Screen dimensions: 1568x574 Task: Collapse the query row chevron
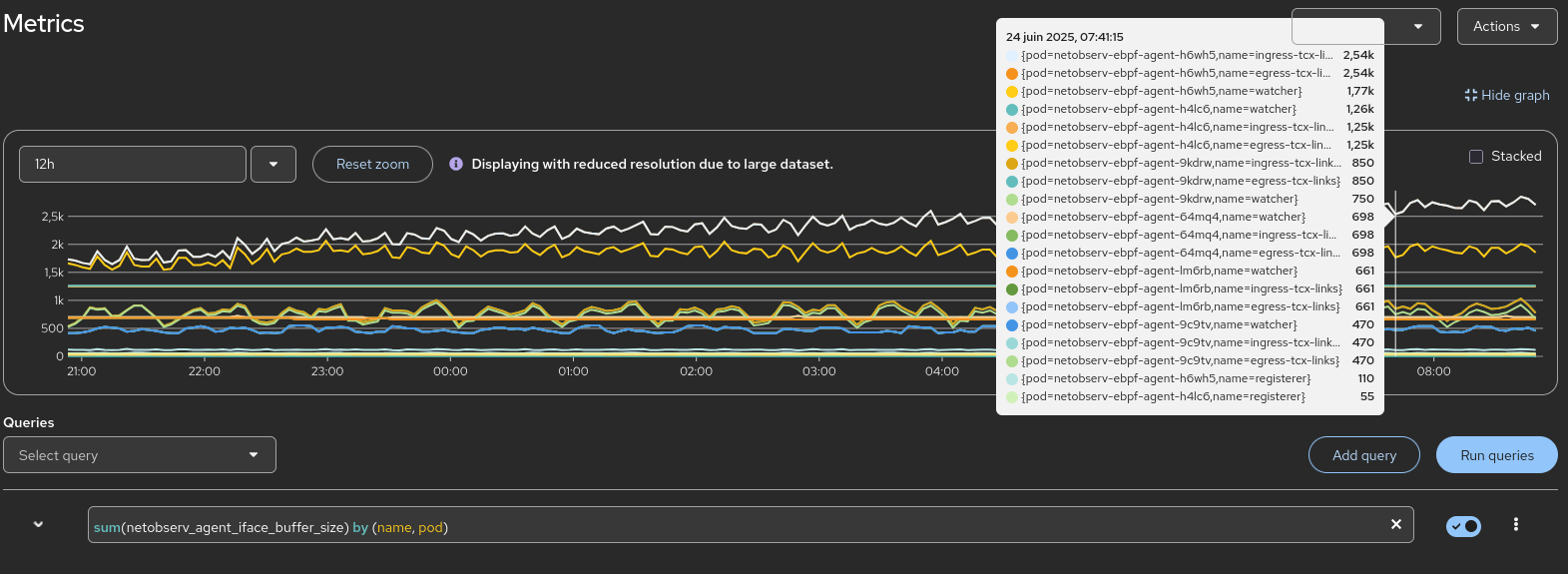[38, 524]
